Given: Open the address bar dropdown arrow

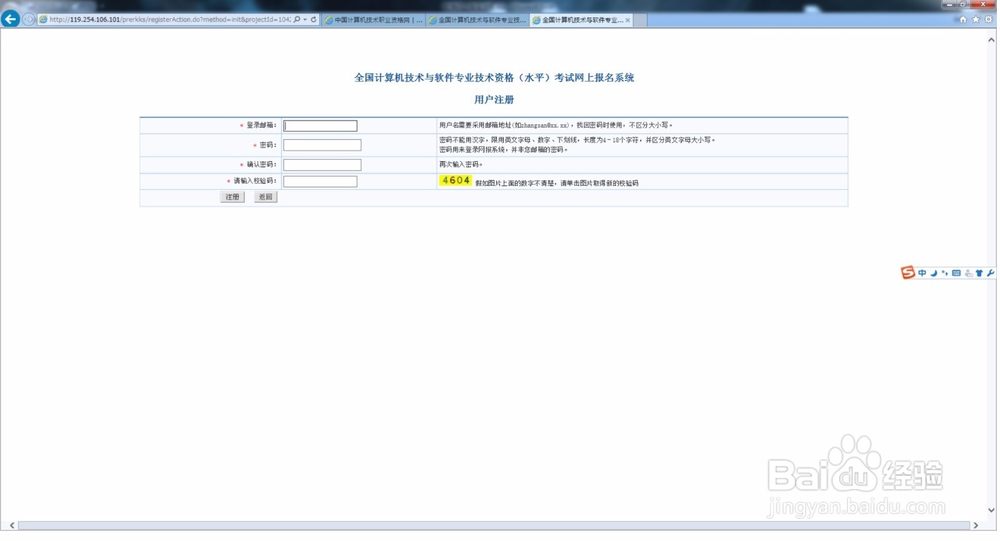Looking at the screenshot, I should pos(305,20).
